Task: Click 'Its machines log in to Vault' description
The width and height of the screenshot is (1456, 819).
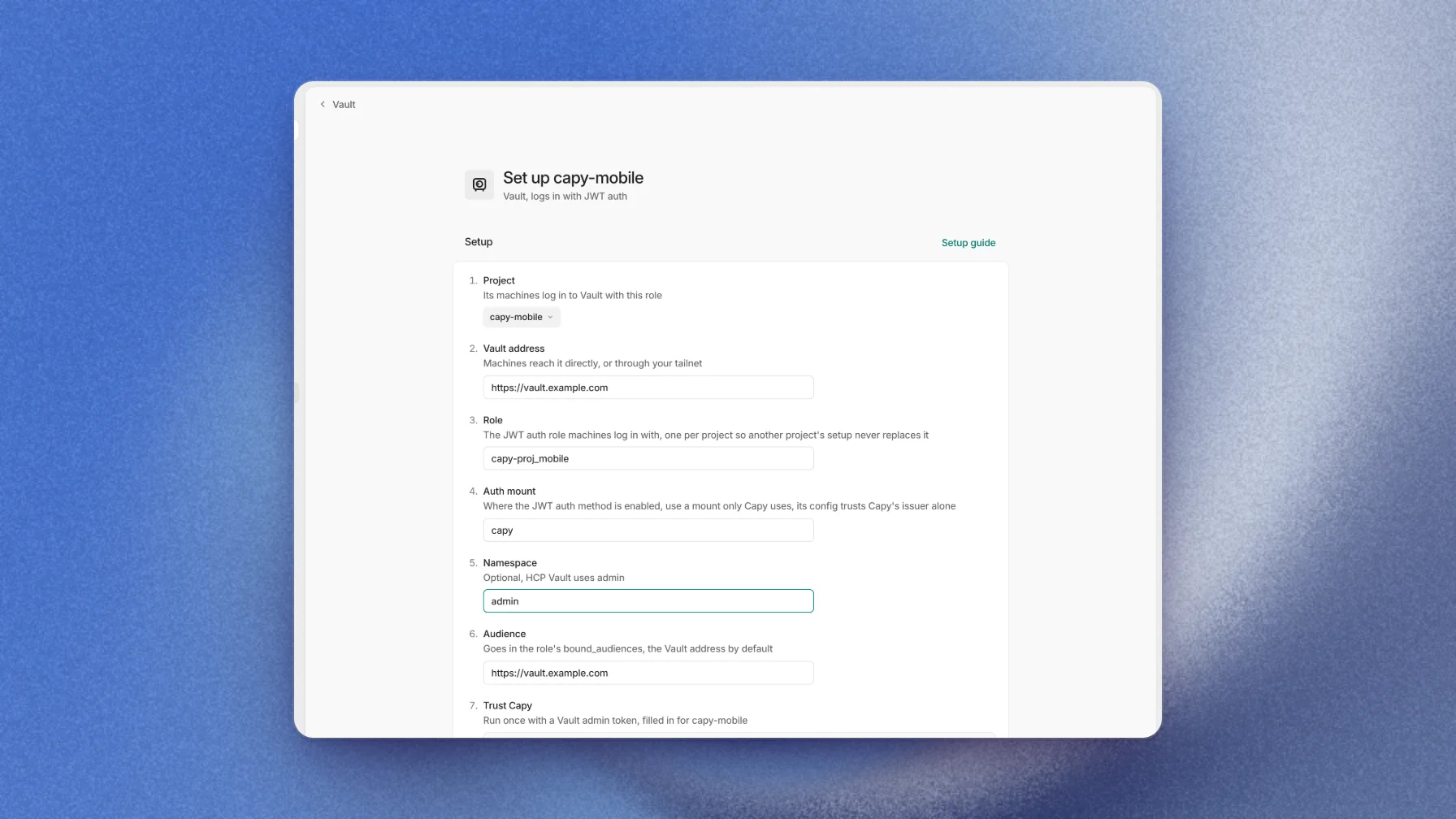Action: click(x=573, y=296)
